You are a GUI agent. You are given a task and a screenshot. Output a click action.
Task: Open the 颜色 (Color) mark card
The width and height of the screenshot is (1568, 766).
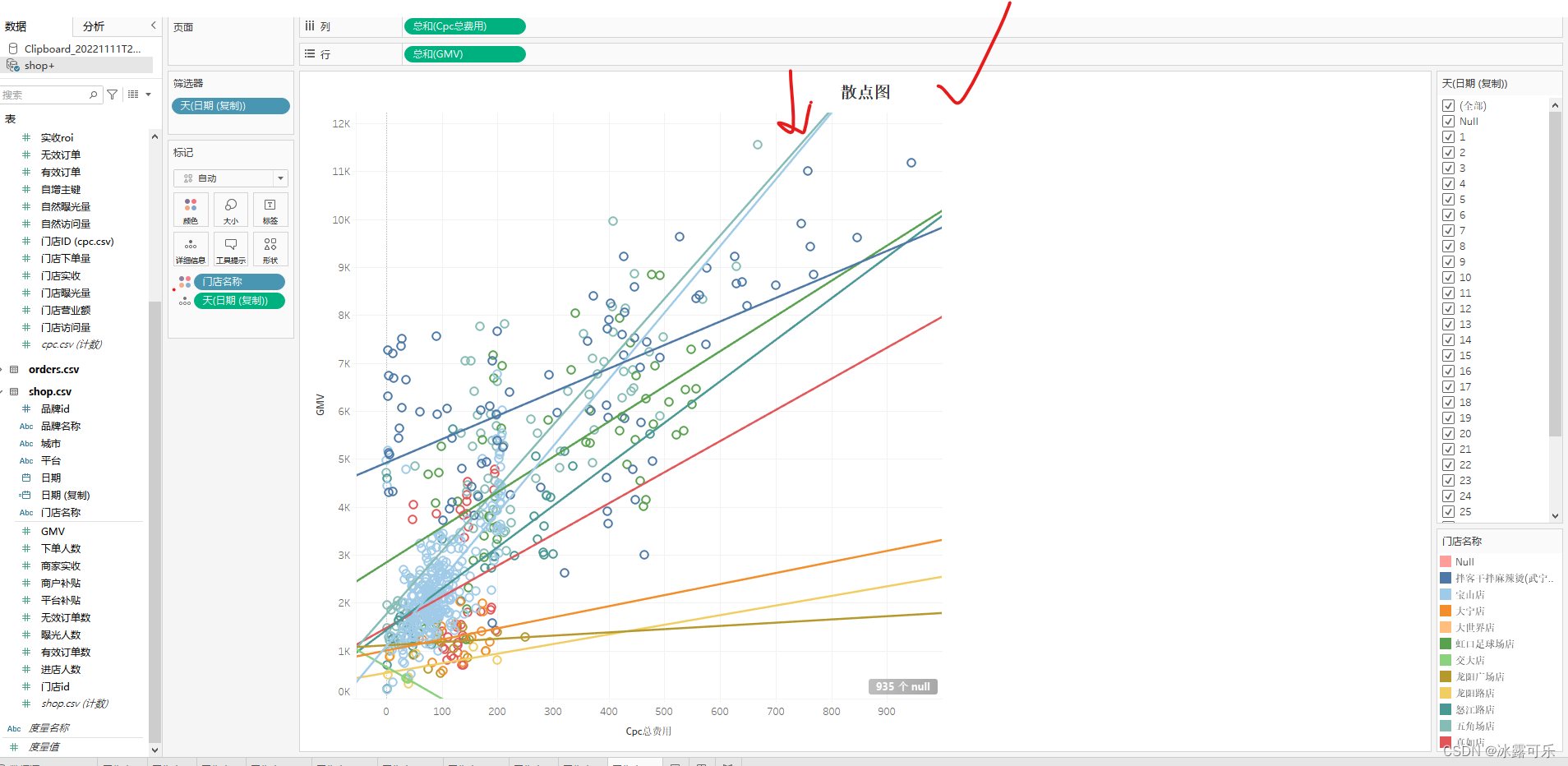click(x=191, y=210)
